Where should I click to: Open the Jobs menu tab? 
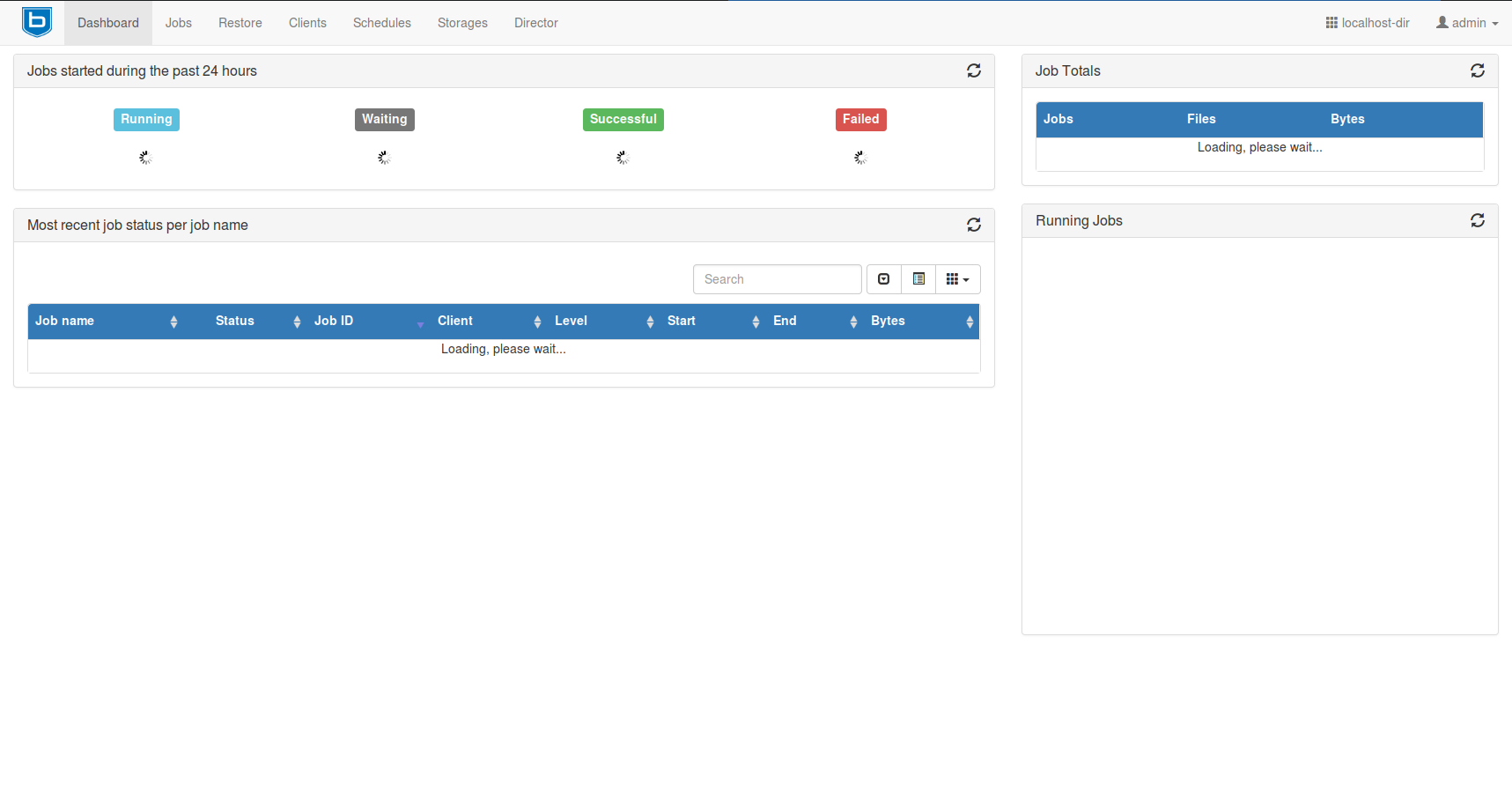[178, 23]
